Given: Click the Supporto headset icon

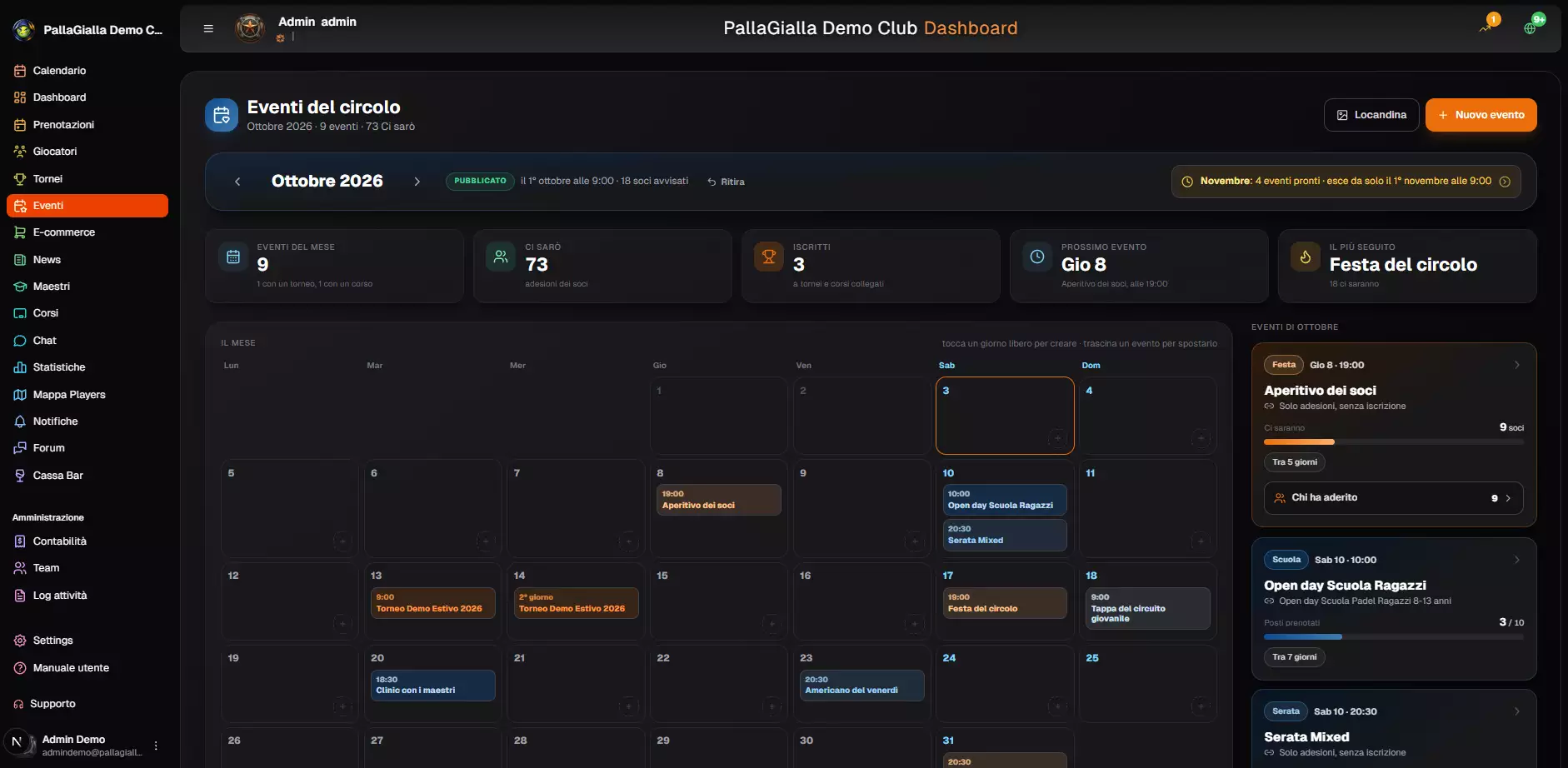Looking at the screenshot, I should point(18,704).
